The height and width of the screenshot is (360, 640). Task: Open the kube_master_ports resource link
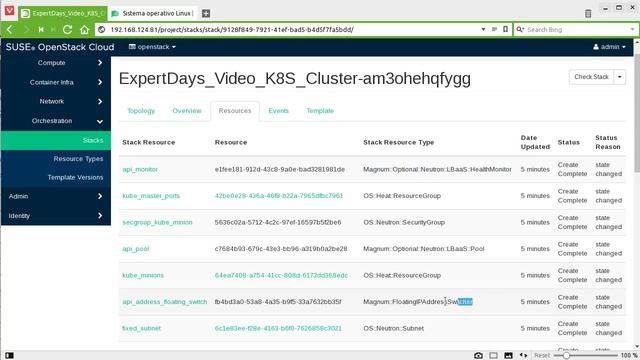[x=151, y=196]
